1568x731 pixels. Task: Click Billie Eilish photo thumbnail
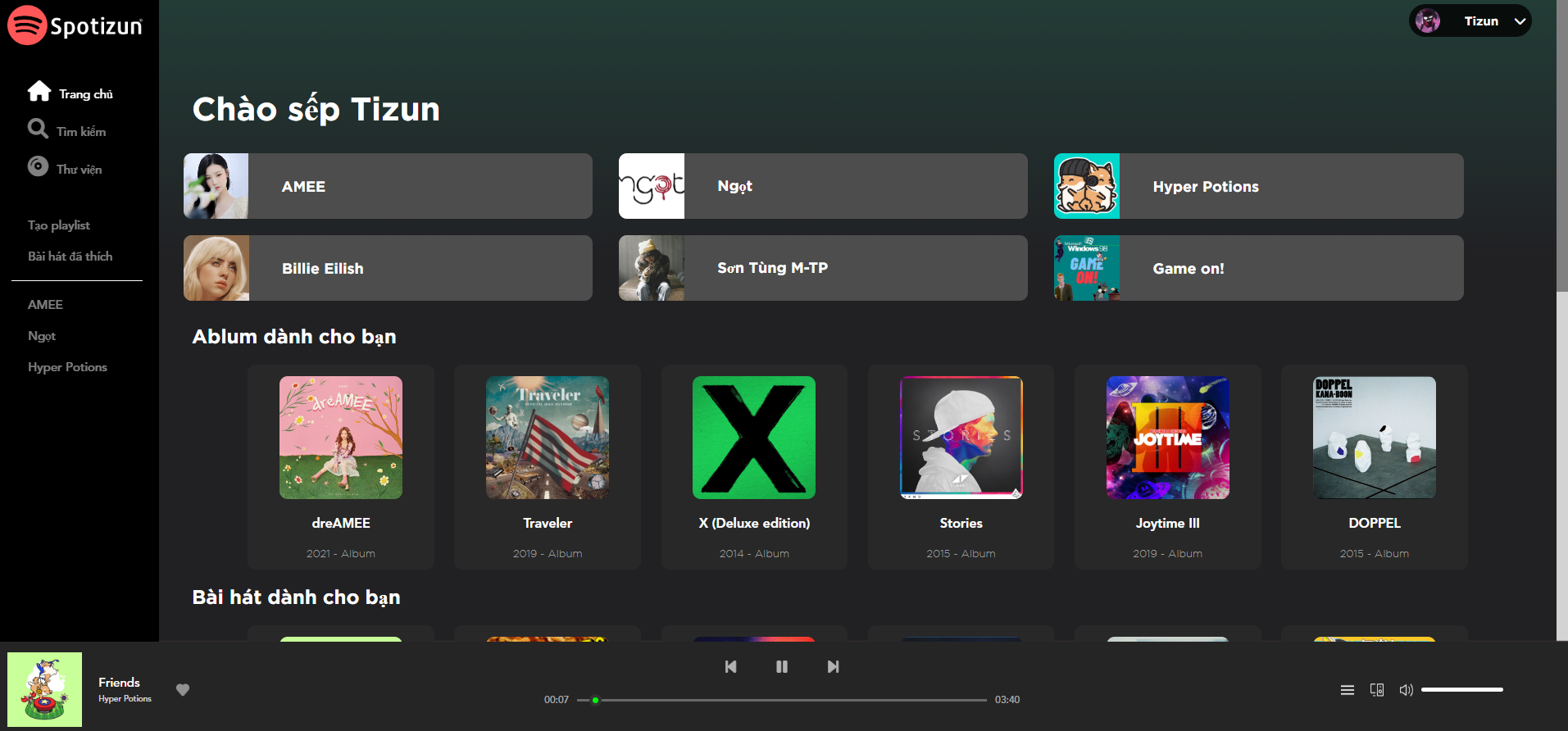216,268
